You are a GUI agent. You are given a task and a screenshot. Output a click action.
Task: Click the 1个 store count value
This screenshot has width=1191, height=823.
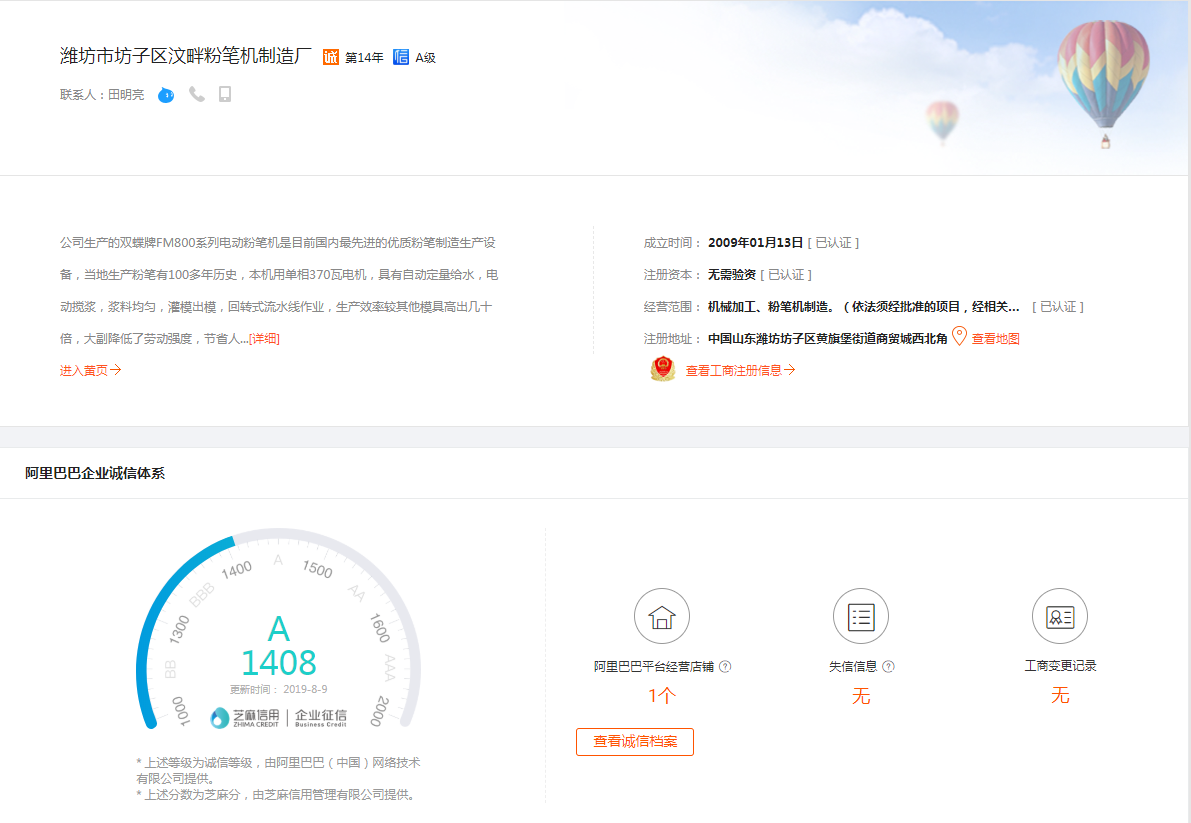[661, 696]
